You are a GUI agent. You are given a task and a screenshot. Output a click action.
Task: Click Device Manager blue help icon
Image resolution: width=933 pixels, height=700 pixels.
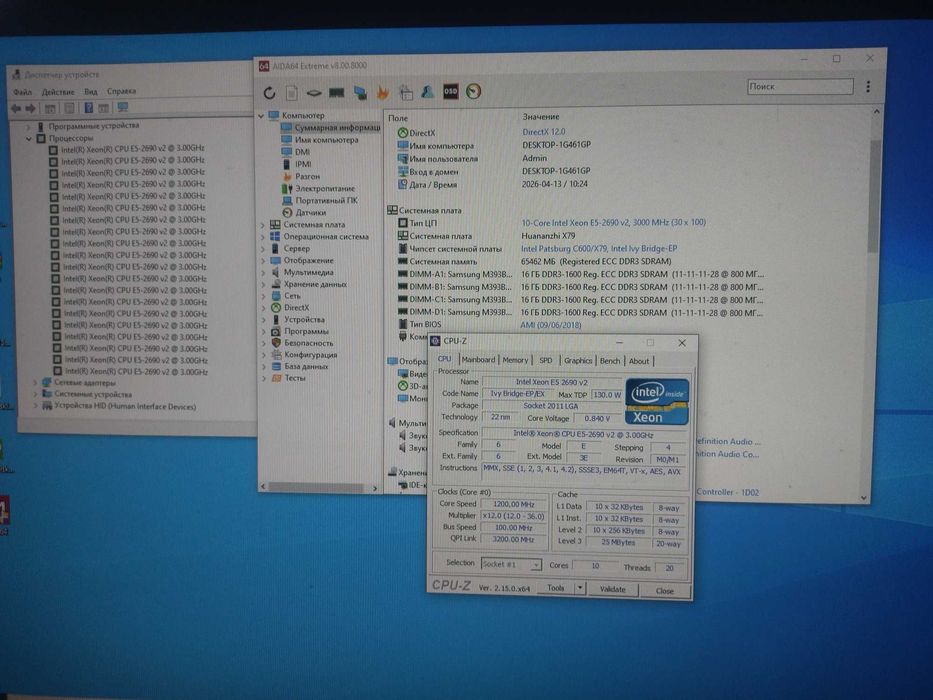(89, 108)
